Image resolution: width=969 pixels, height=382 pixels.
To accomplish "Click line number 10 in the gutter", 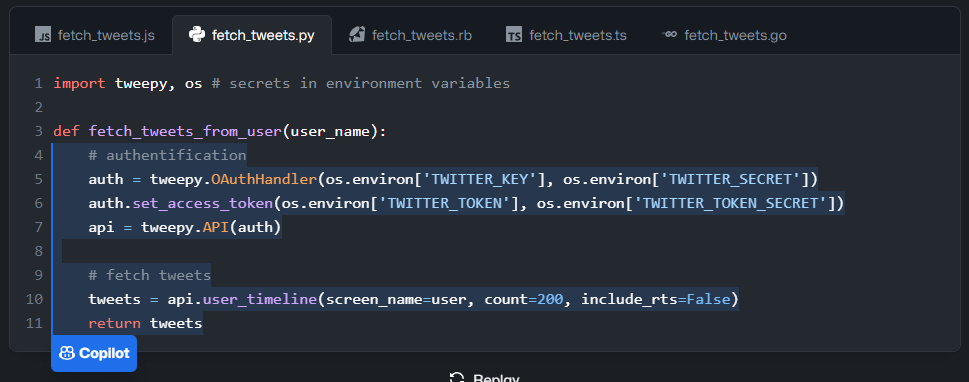I will point(35,300).
